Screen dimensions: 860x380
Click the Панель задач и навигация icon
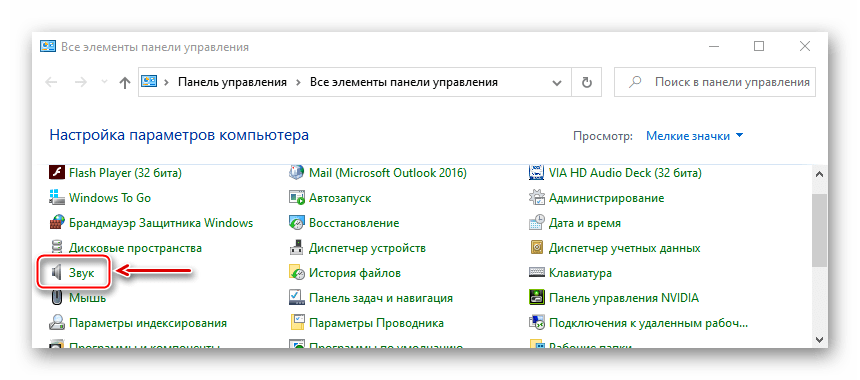click(x=297, y=298)
